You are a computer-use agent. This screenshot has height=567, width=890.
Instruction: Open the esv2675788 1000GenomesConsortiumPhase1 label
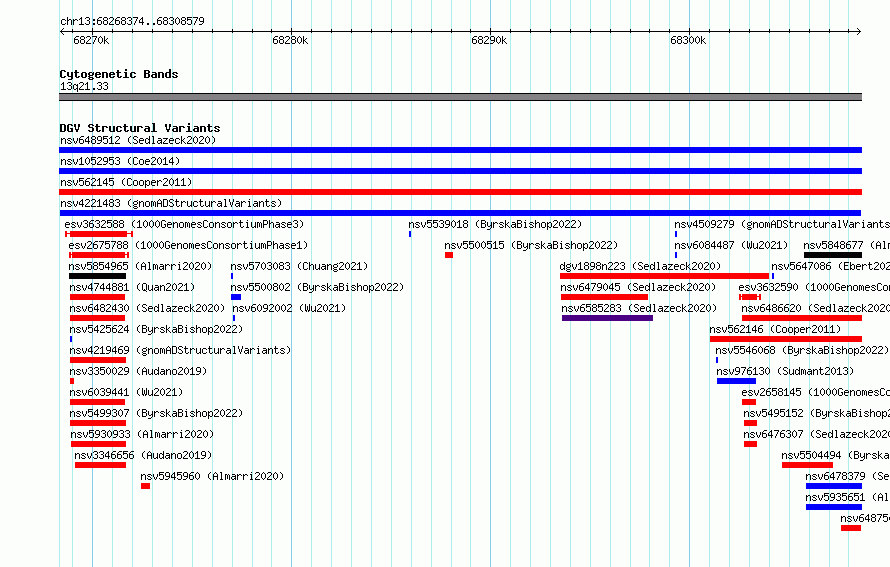[188, 245]
